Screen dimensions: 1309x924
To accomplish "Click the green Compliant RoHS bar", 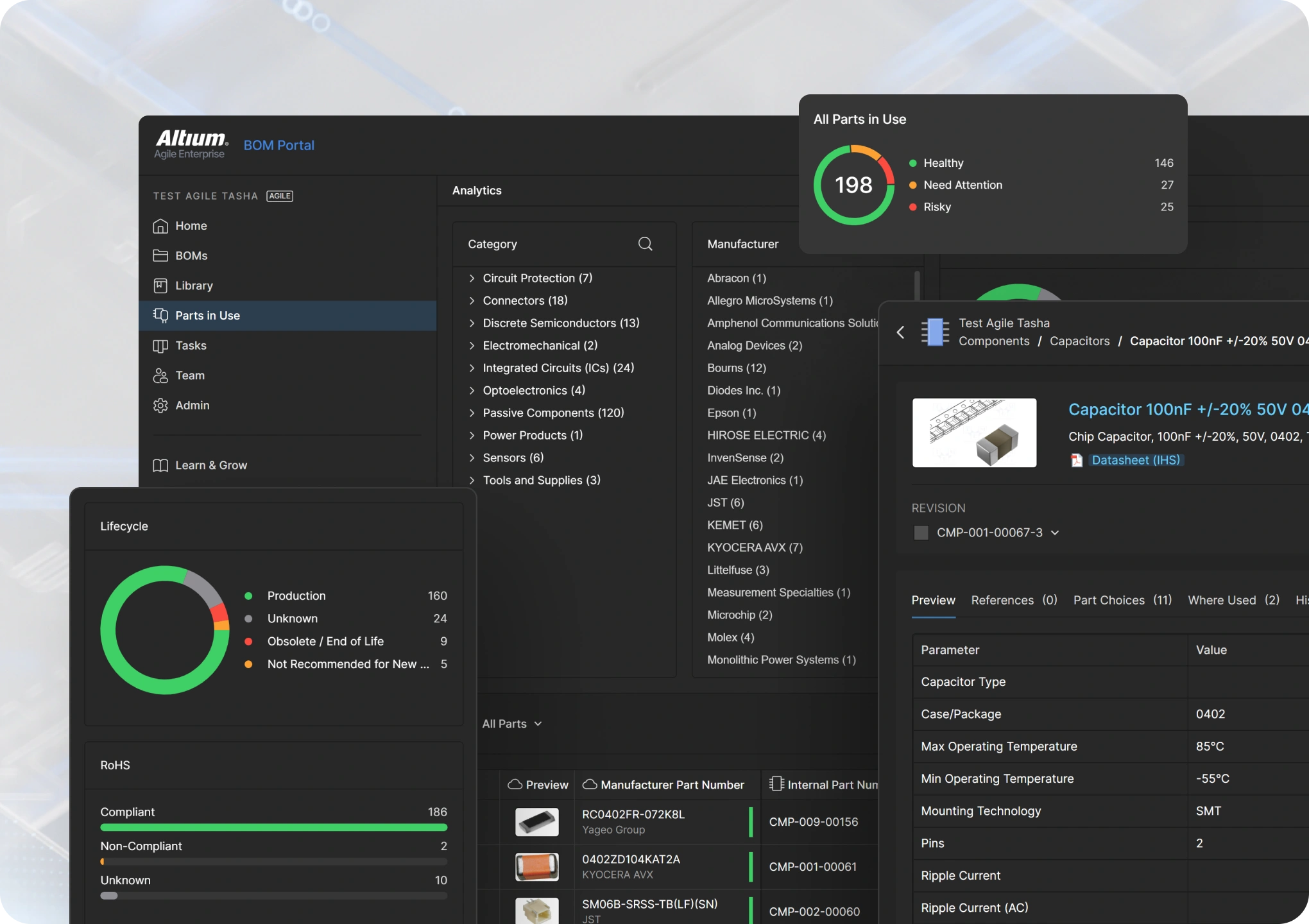I will tap(274, 828).
